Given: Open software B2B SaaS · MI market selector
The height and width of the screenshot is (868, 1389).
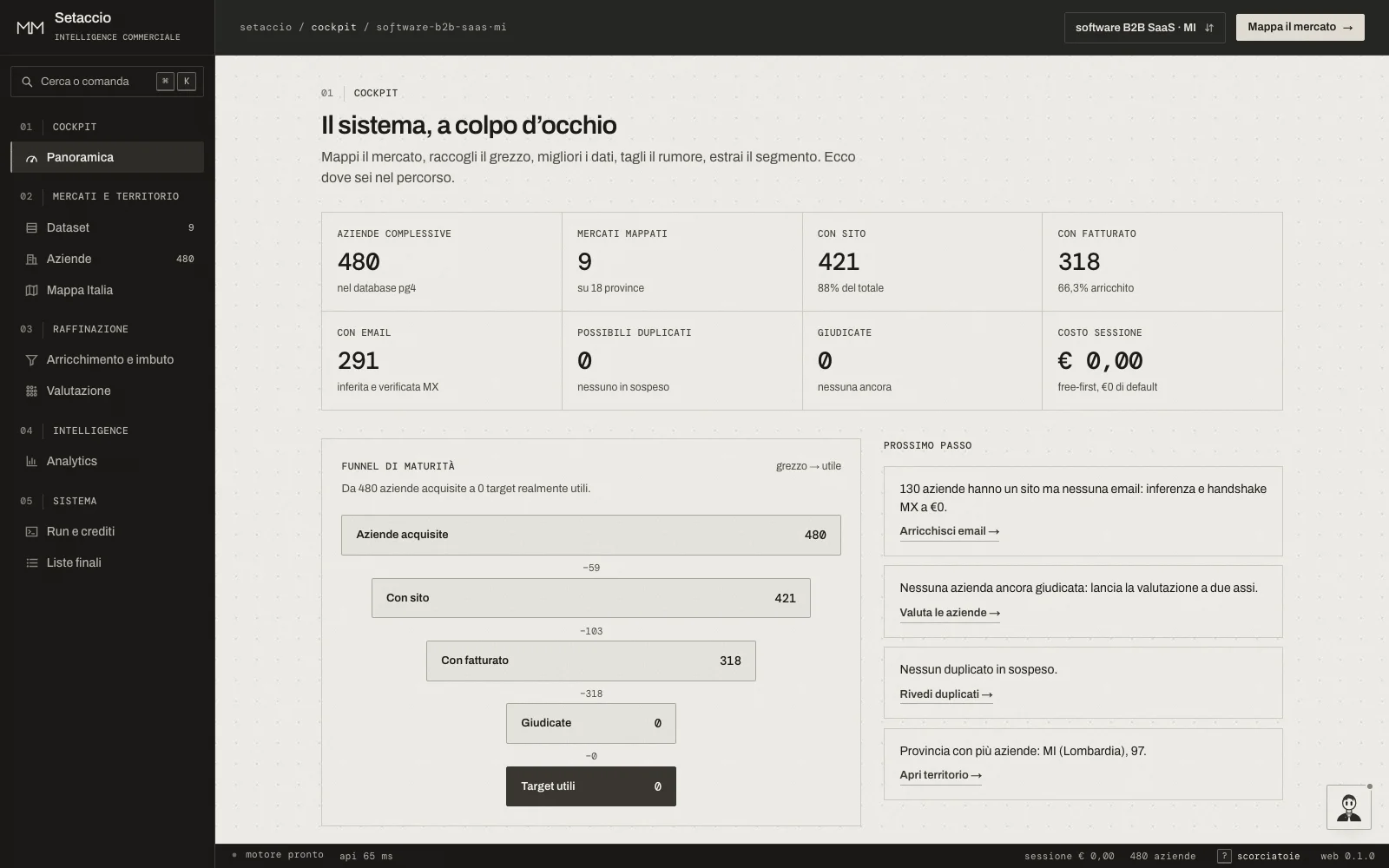Looking at the screenshot, I should click(1144, 28).
